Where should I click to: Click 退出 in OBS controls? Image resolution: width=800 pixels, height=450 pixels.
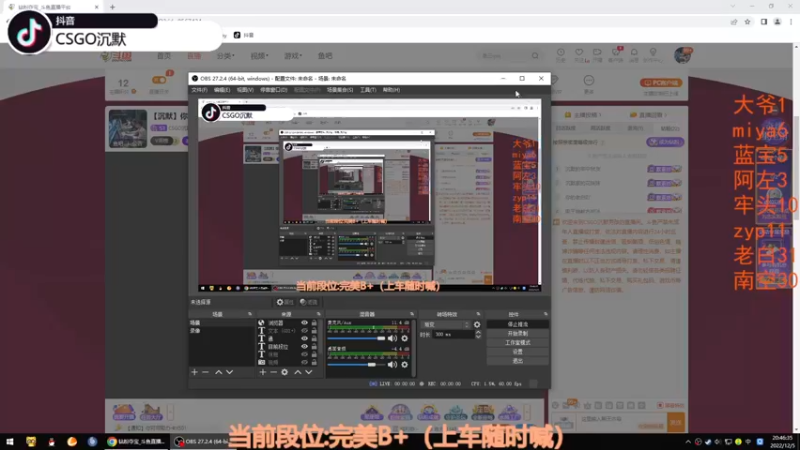pos(517,361)
